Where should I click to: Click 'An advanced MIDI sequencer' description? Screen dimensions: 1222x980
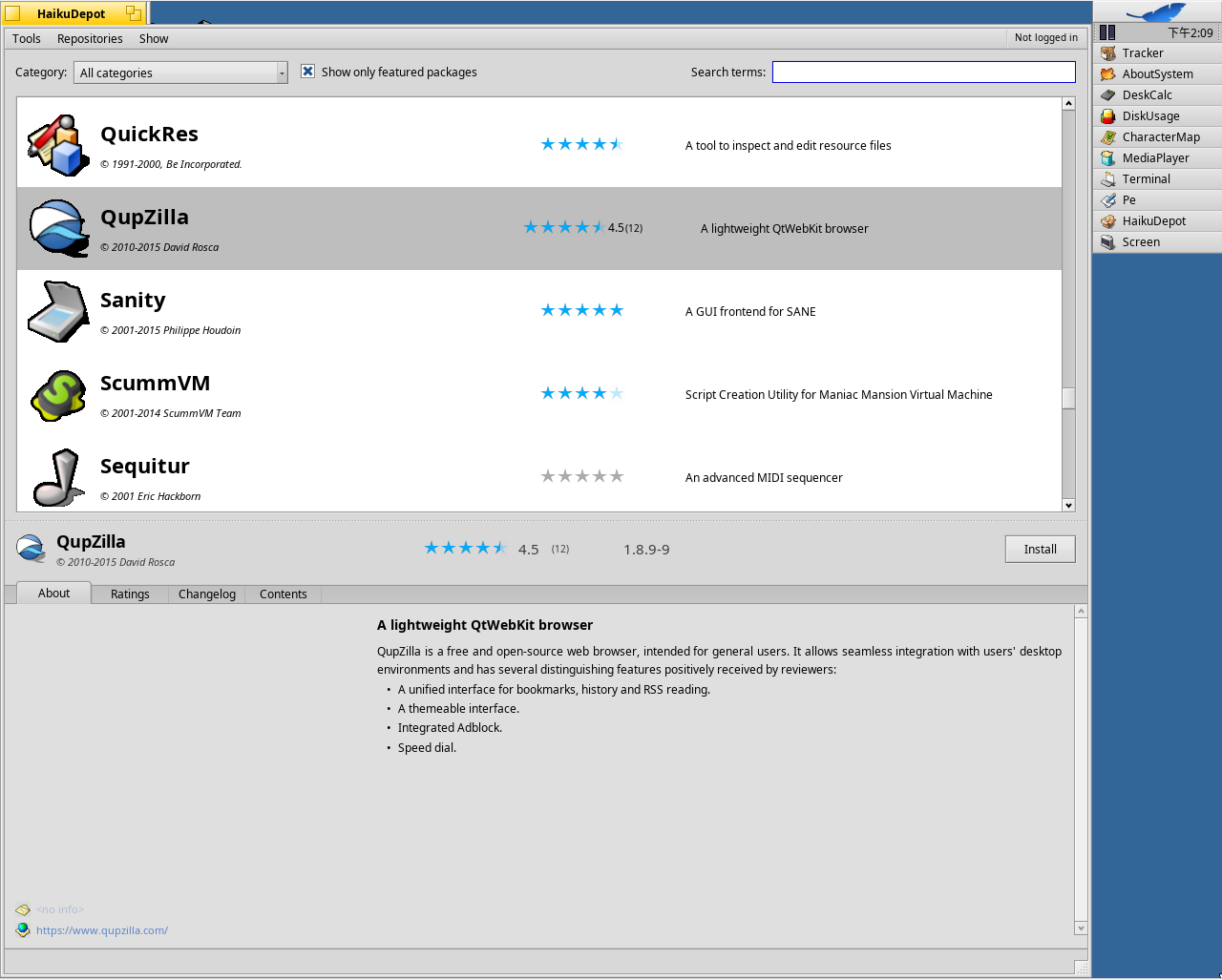tap(764, 478)
